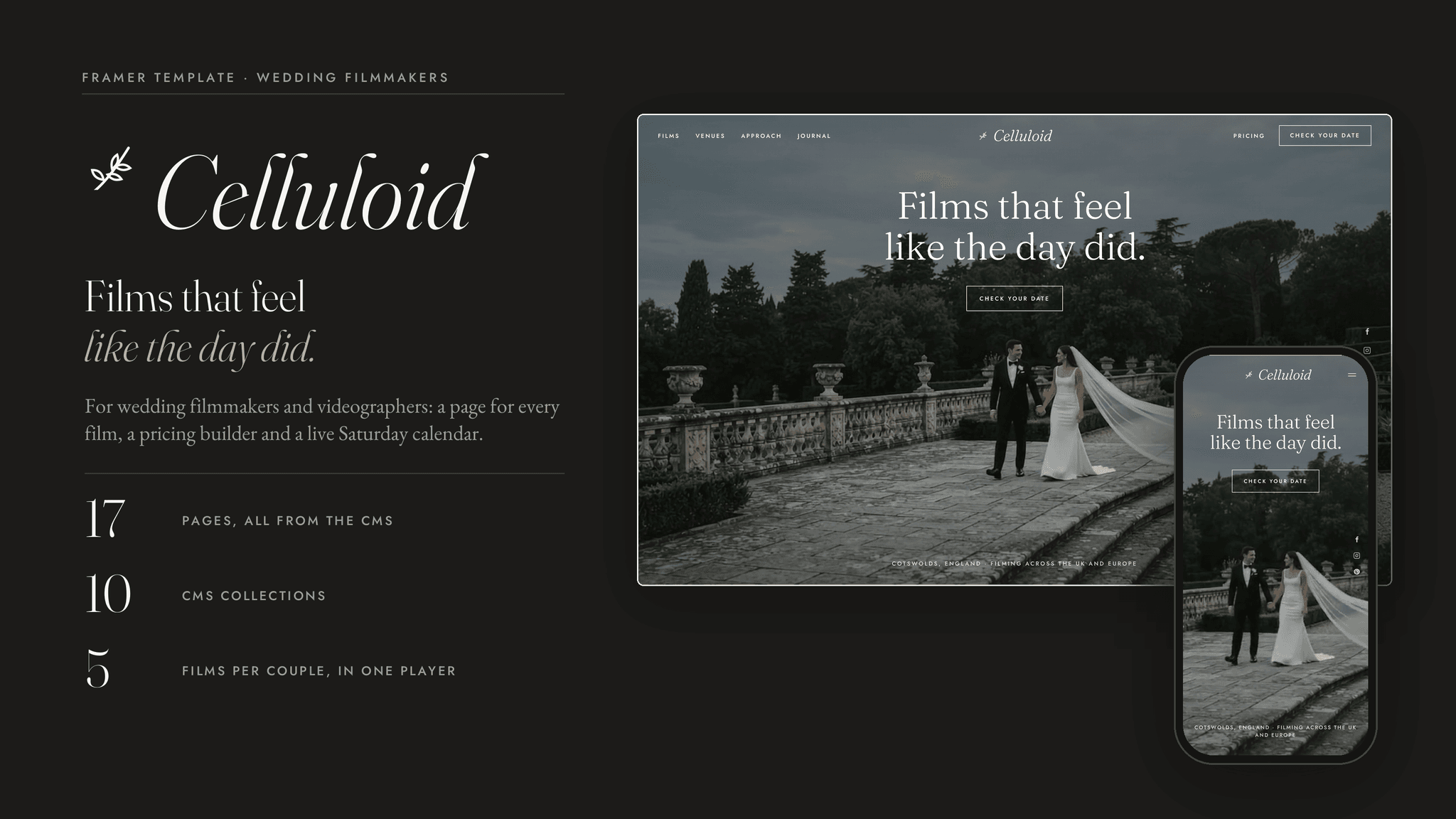
Task: Click the number 10 statistic
Action: [x=108, y=594]
